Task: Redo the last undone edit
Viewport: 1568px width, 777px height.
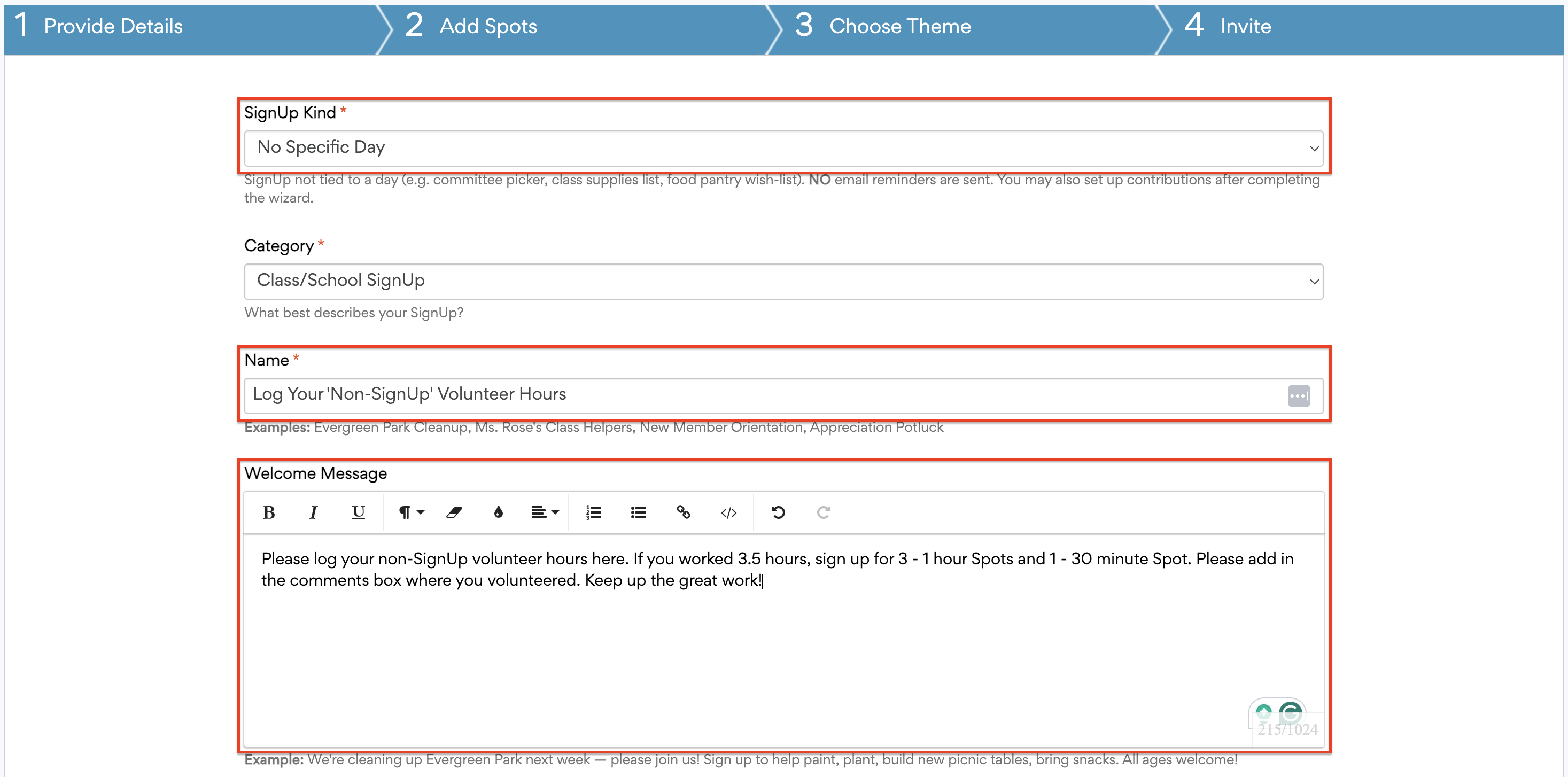Action: [x=823, y=513]
